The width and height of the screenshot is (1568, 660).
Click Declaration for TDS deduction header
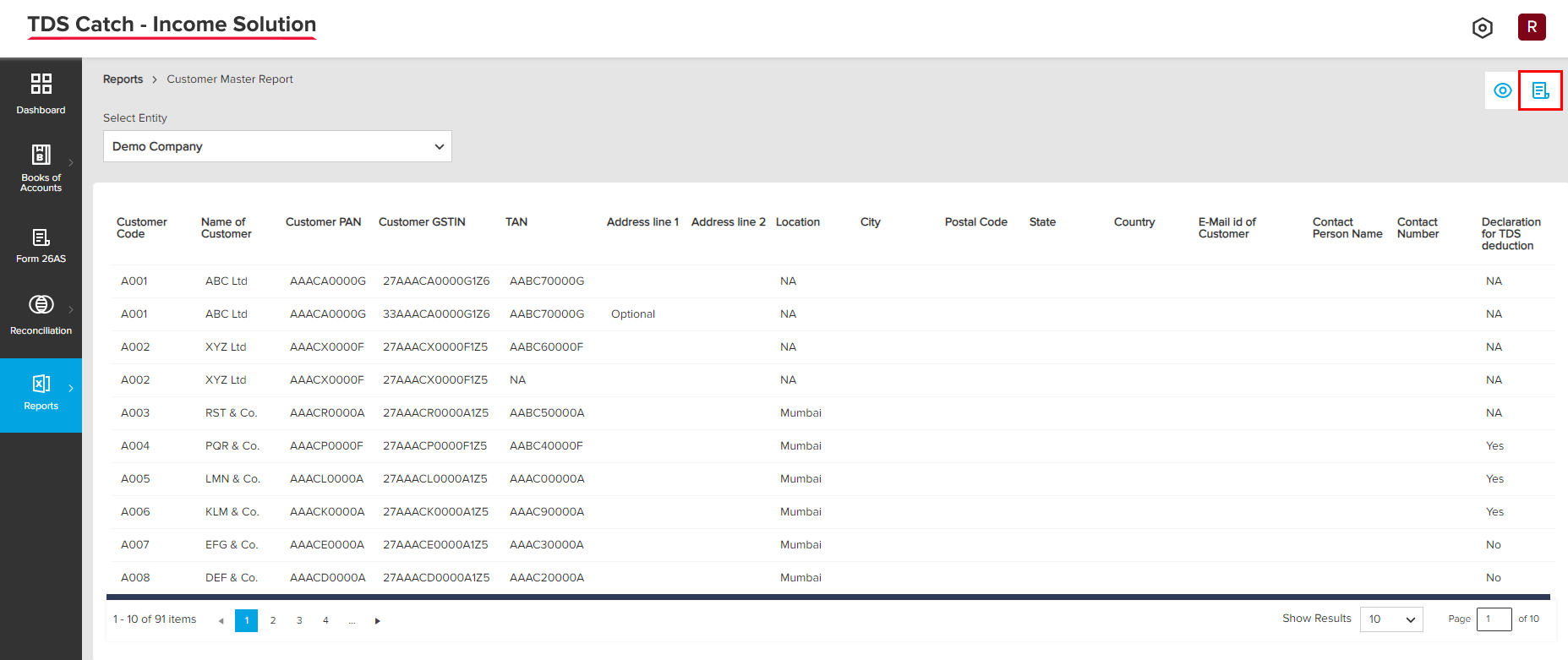1511,234
